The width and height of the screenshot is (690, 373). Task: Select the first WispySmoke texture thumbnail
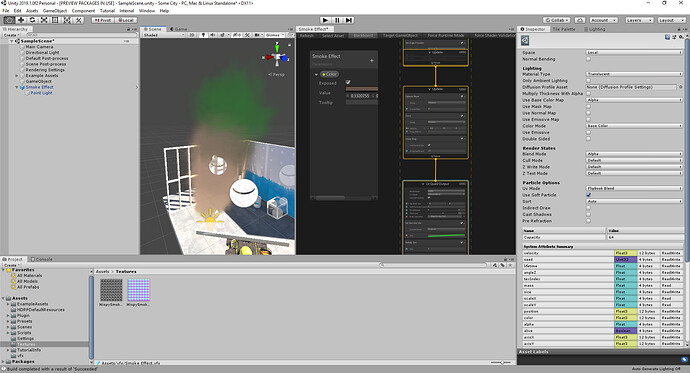pyautogui.click(x=111, y=290)
